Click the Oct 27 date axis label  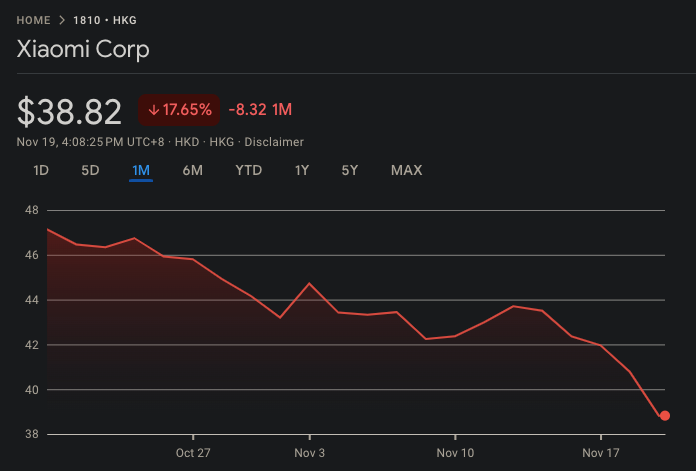coord(192,452)
